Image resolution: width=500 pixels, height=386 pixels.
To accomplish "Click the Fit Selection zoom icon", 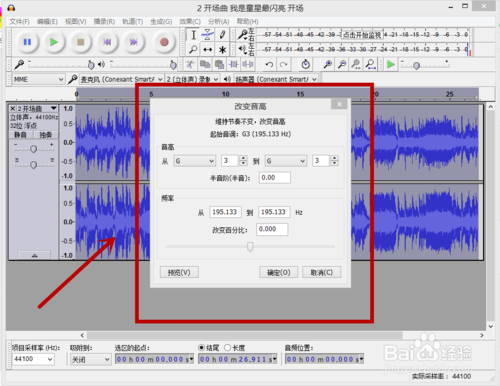I will pos(356,64).
